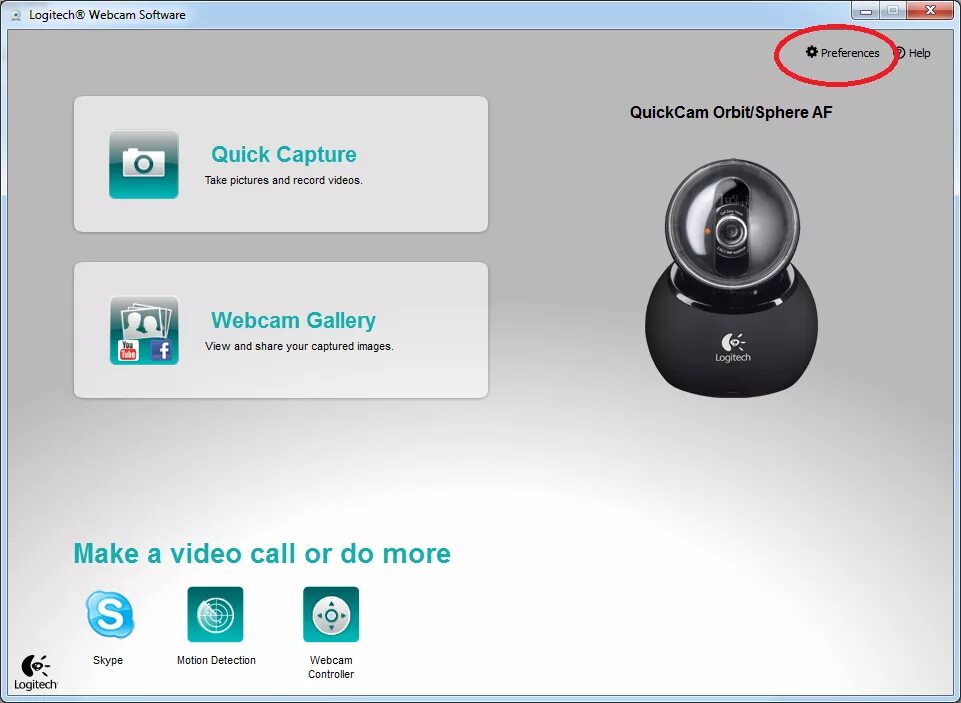
Task: Click the 'Make a video call or do more' heading
Action: click(262, 553)
